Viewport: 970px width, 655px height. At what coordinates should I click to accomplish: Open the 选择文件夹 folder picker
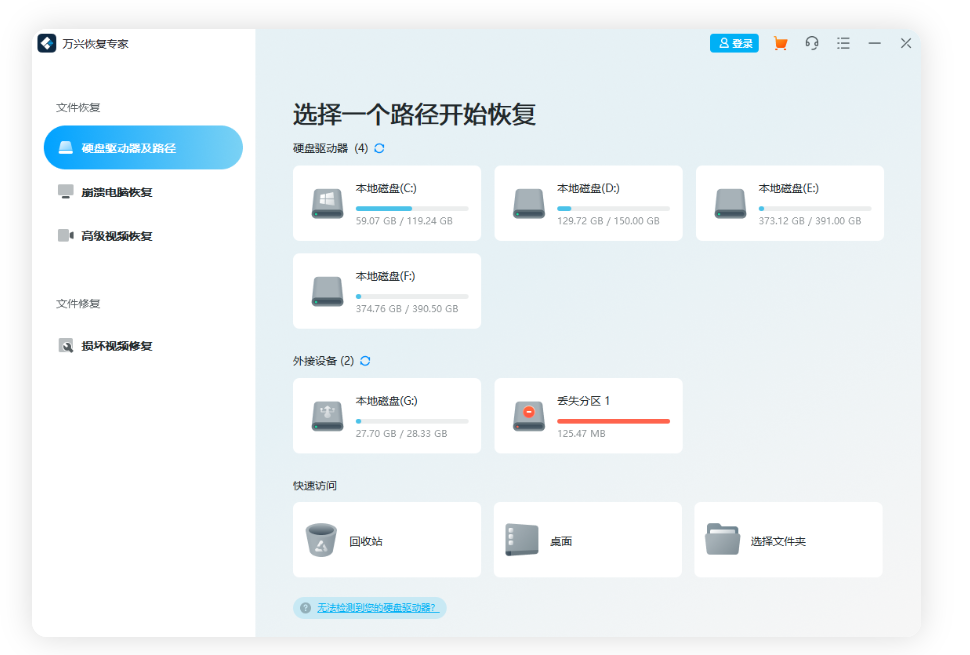tap(789, 539)
